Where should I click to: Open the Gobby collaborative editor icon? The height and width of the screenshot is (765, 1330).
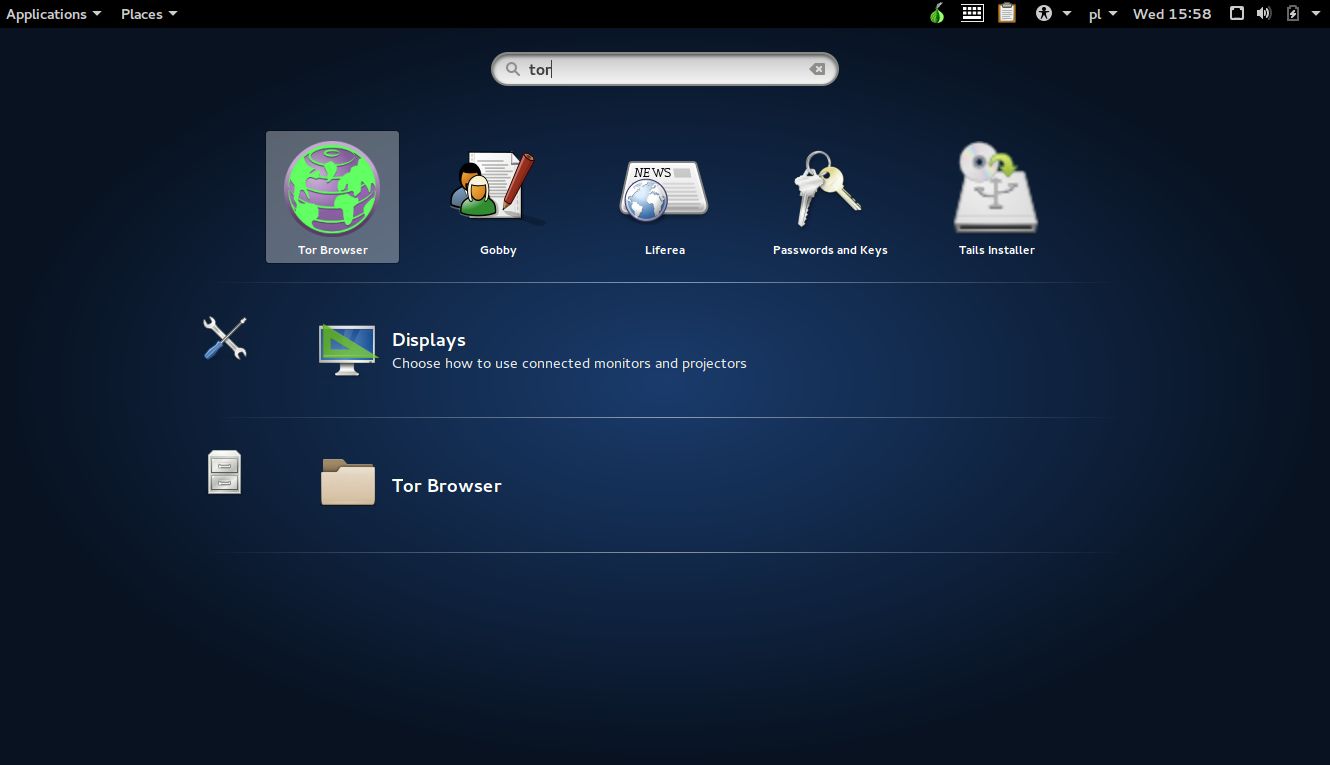(x=497, y=187)
